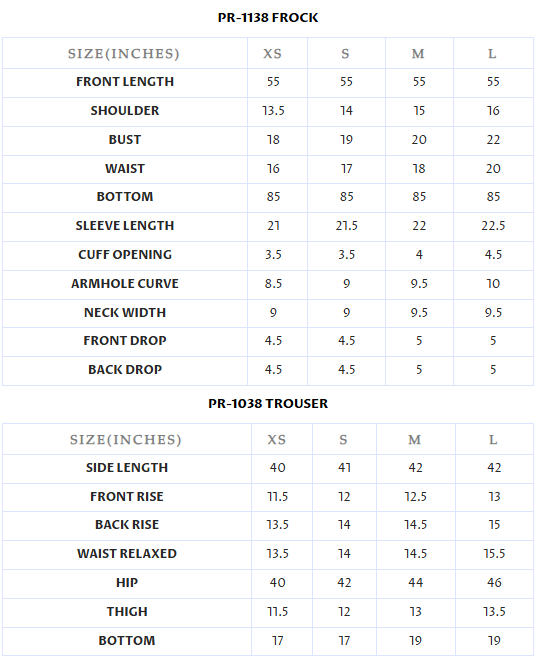Screen dimensions: 540x661
Task: Click the CUFF OPENING row label
Action: (125, 255)
